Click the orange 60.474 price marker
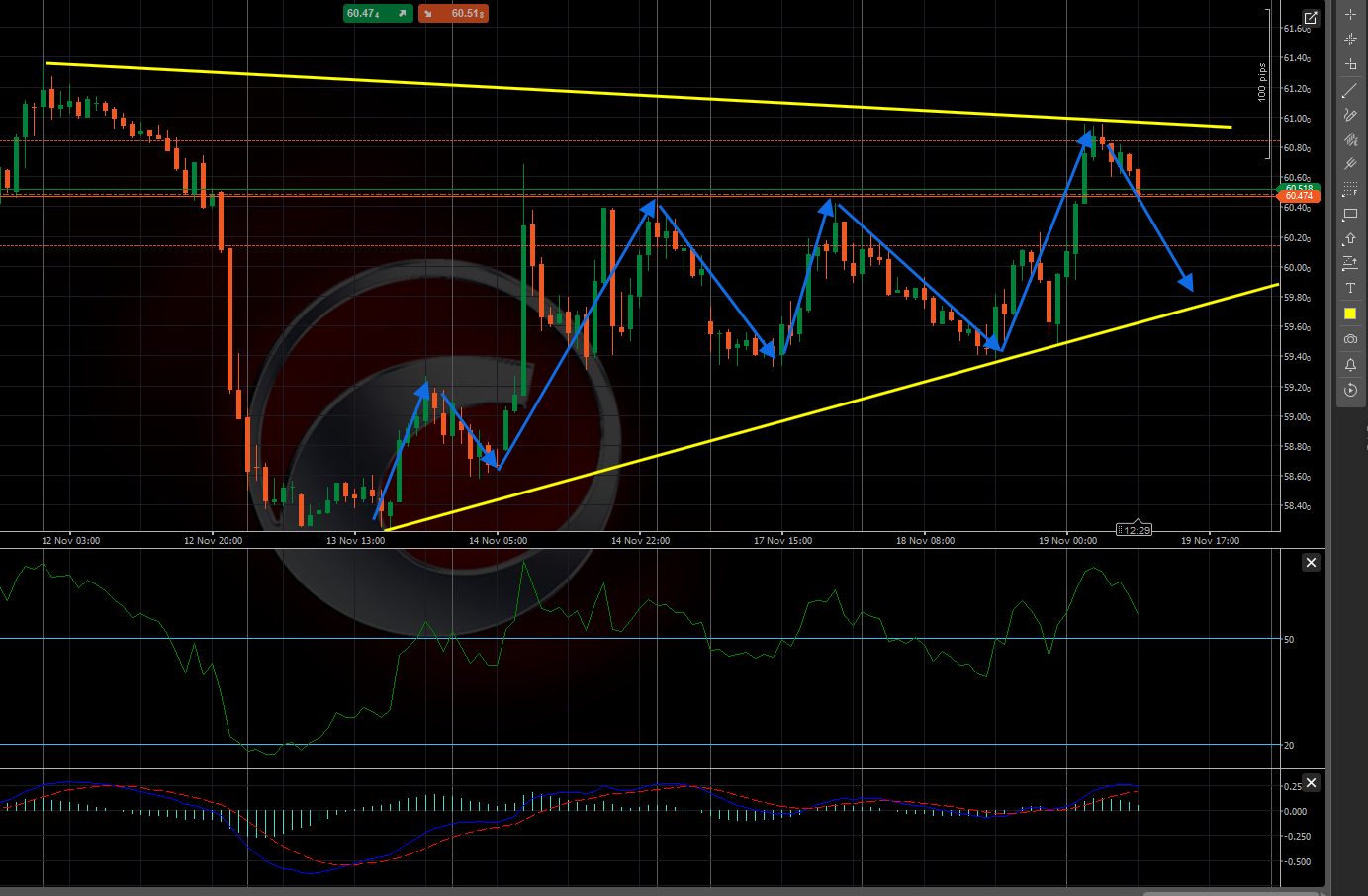This screenshot has height=896, width=1368. [1300, 196]
